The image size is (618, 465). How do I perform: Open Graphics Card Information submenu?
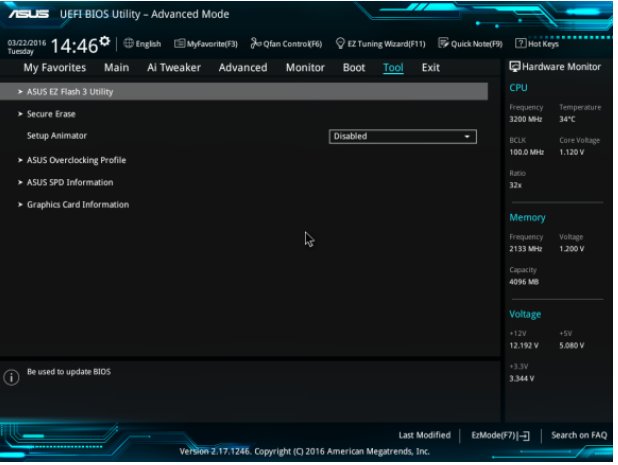[x=77, y=205]
